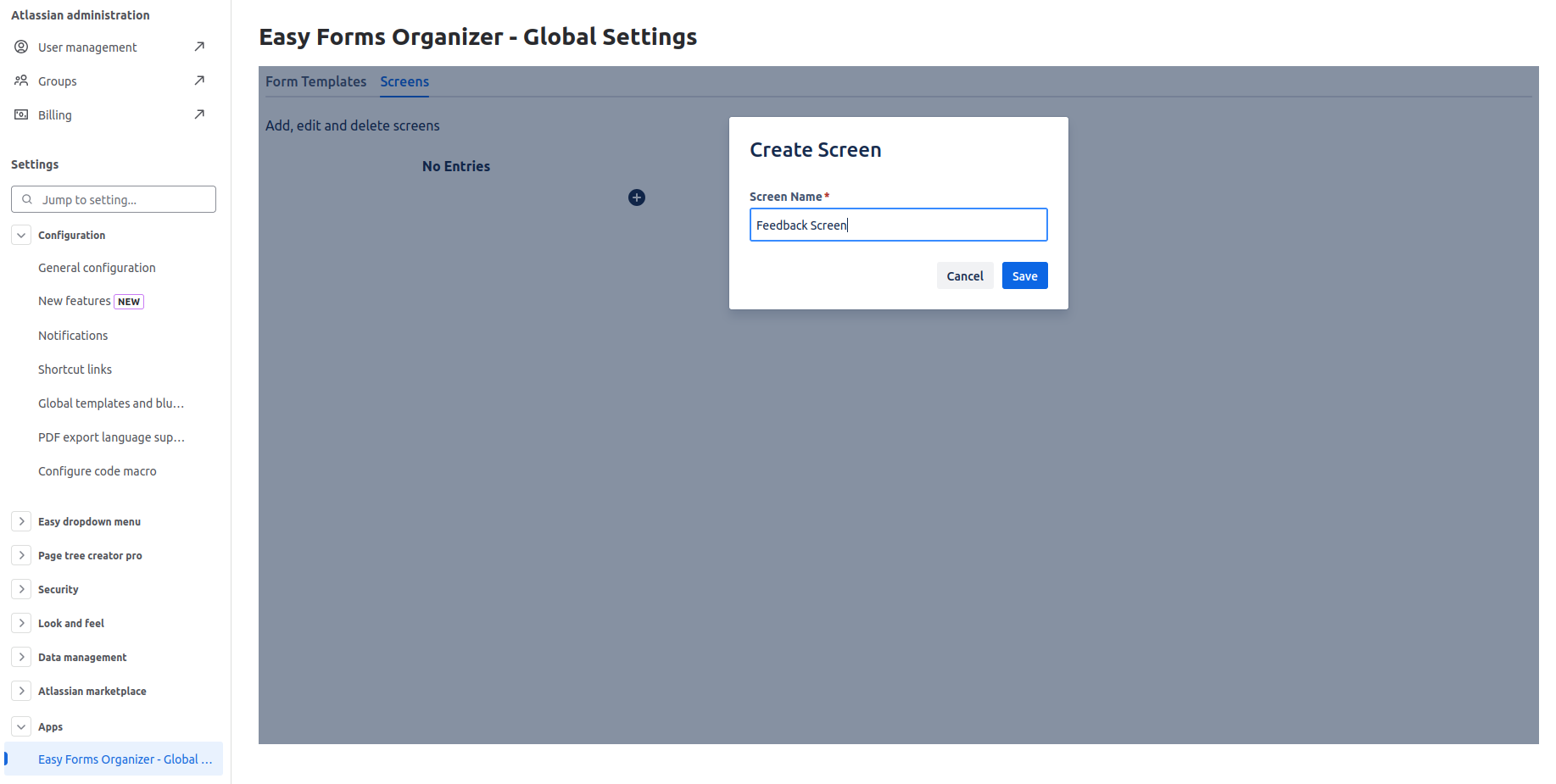Open Billing external link arrow
The width and height of the screenshot is (1556, 784).
[x=199, y=114]
